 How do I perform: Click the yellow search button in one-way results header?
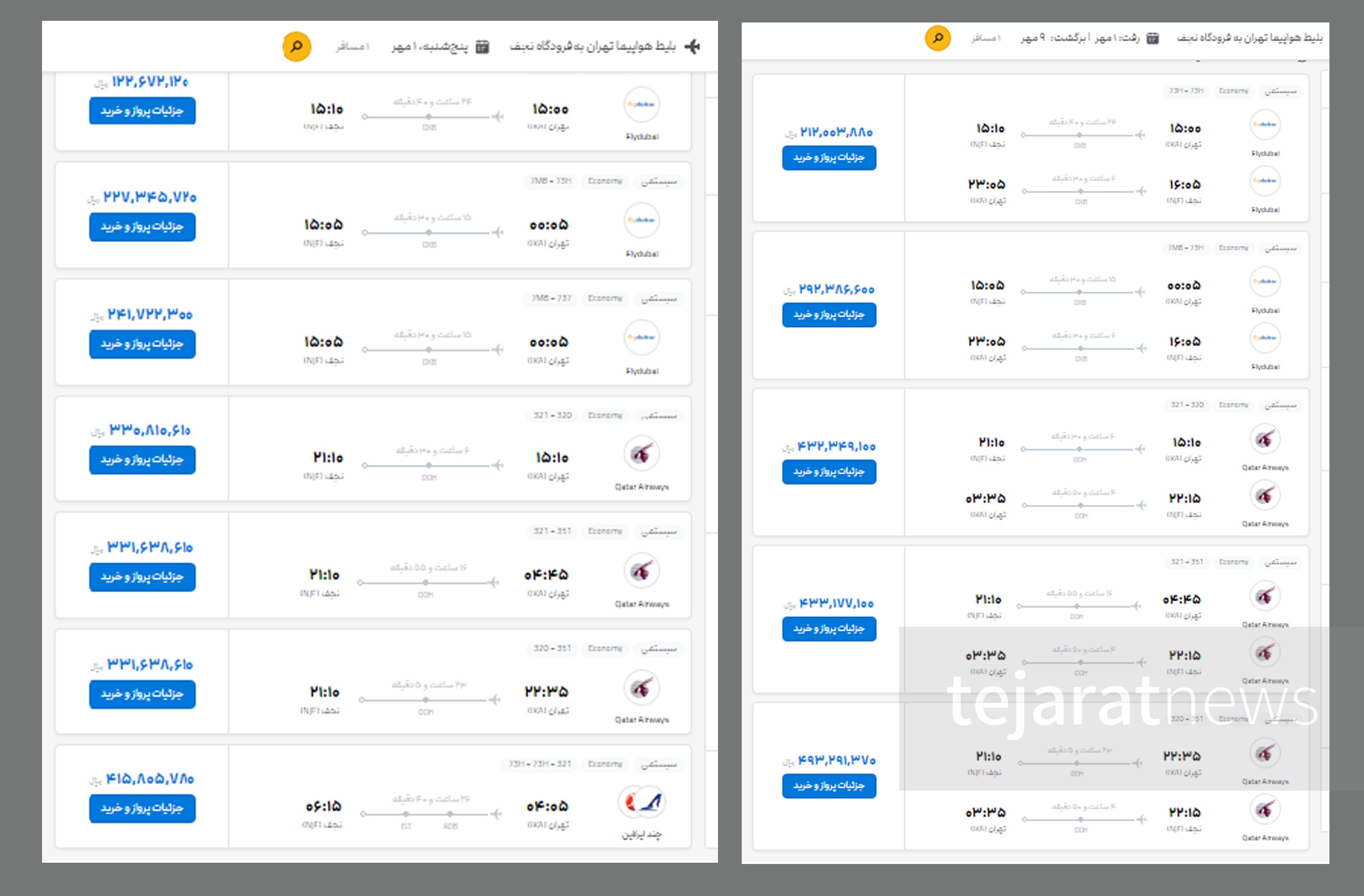296,47
